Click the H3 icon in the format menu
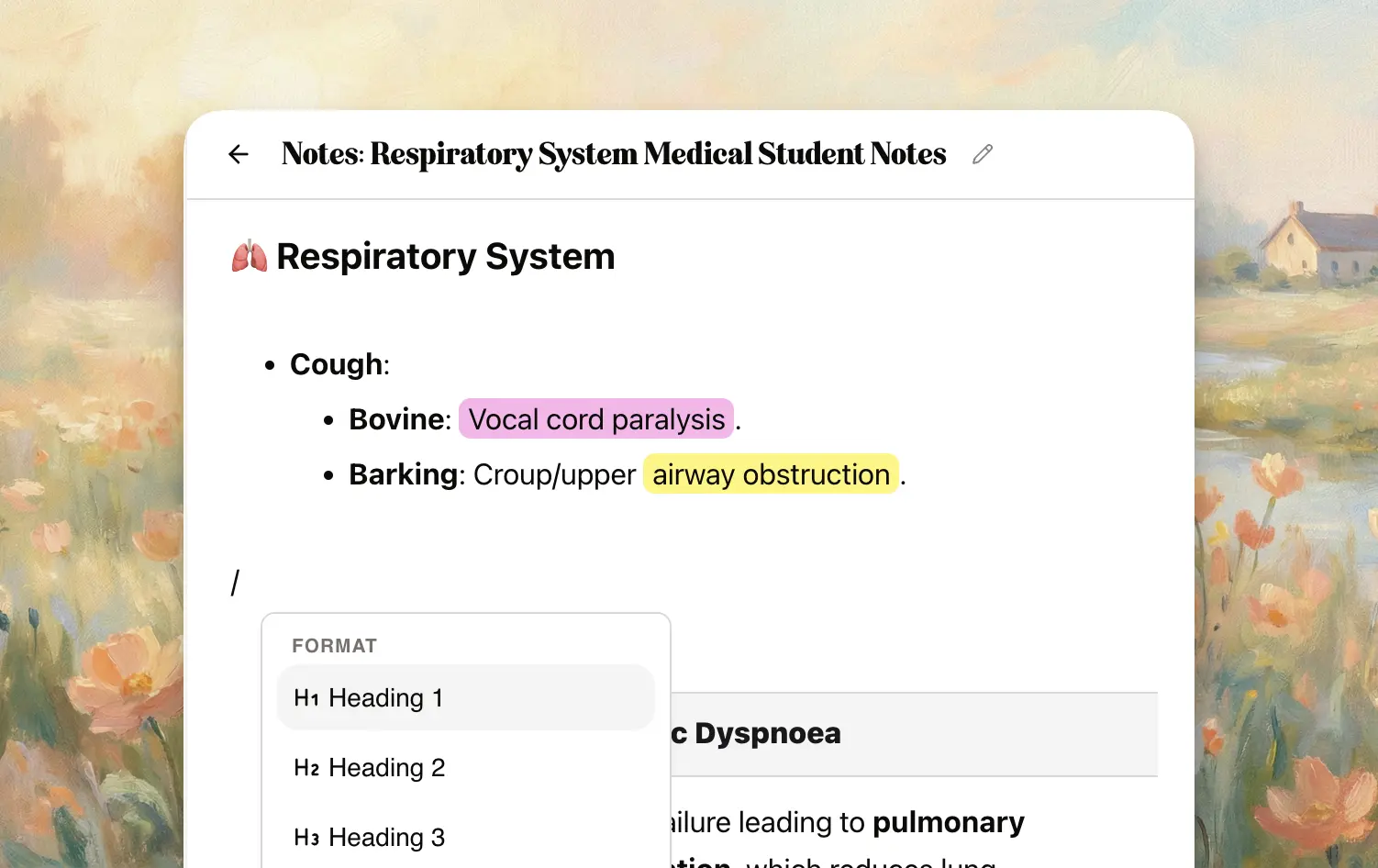The image size is (1378, 868). [x=306, y=837]
